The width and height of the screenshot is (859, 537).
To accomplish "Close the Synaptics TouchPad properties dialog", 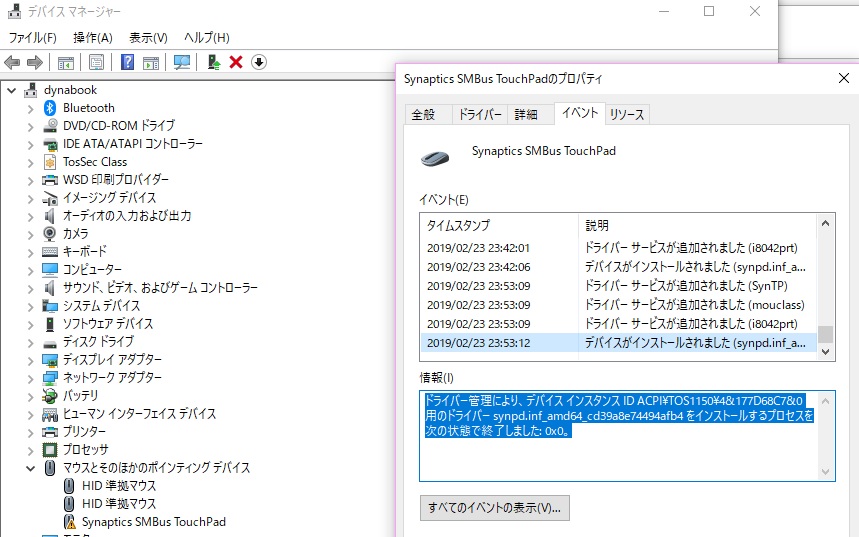I will (x=844, y=78).
